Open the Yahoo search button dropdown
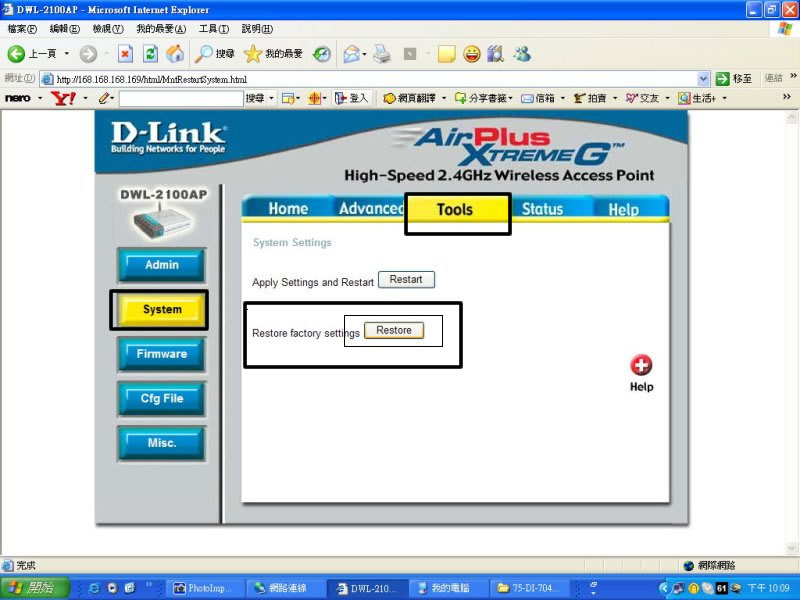Screen dimensions: 800x600 point(271,98)
